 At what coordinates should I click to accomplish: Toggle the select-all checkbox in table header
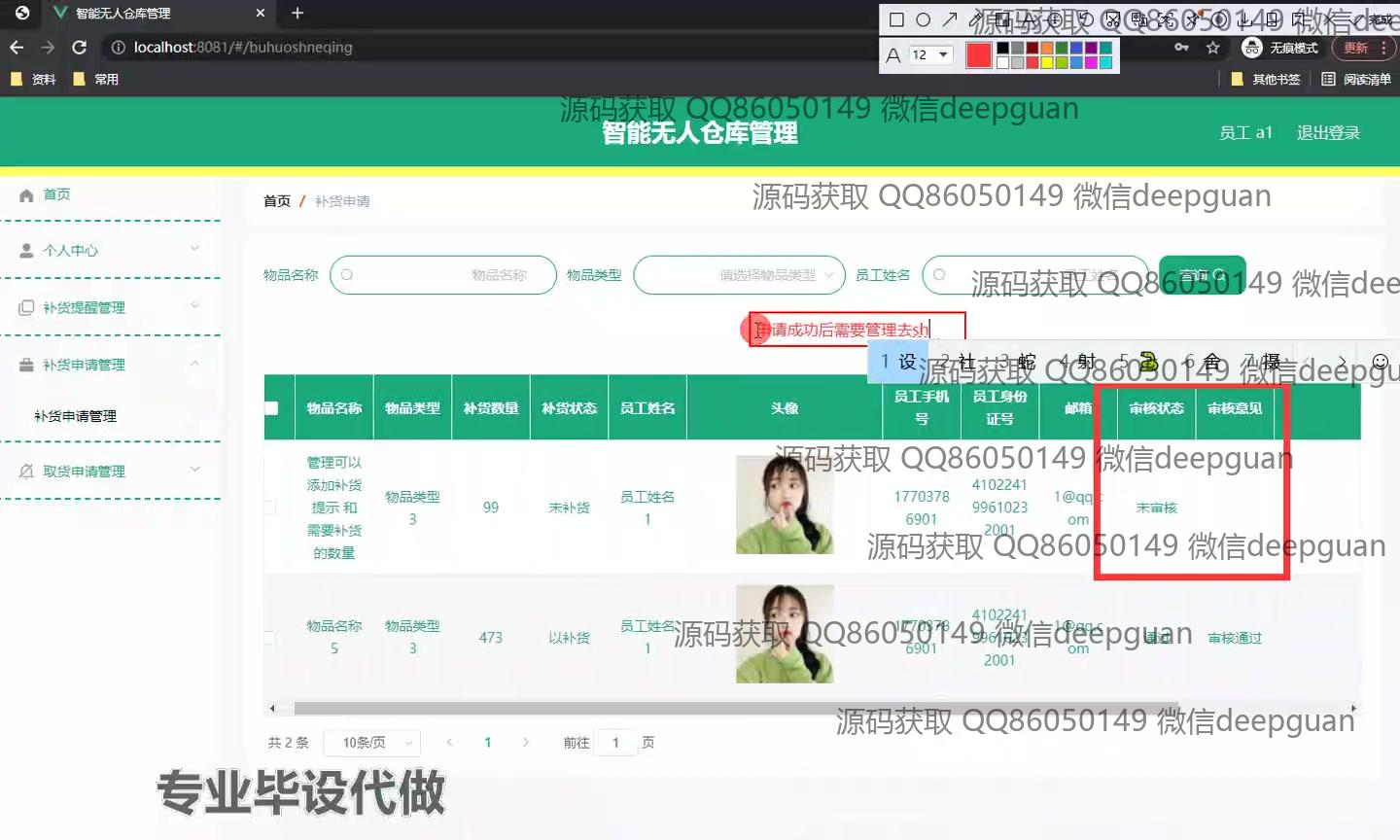coord(271,408)
